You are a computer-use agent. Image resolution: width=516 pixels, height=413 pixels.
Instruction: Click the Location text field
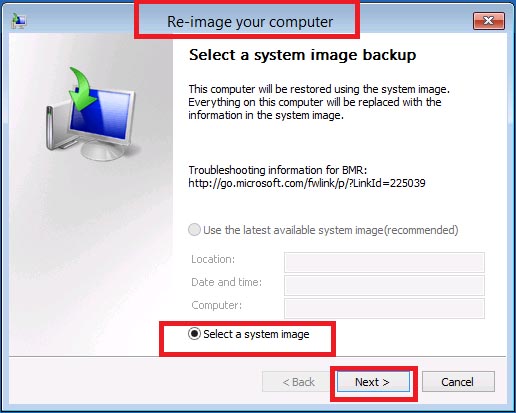pos(384,262)
